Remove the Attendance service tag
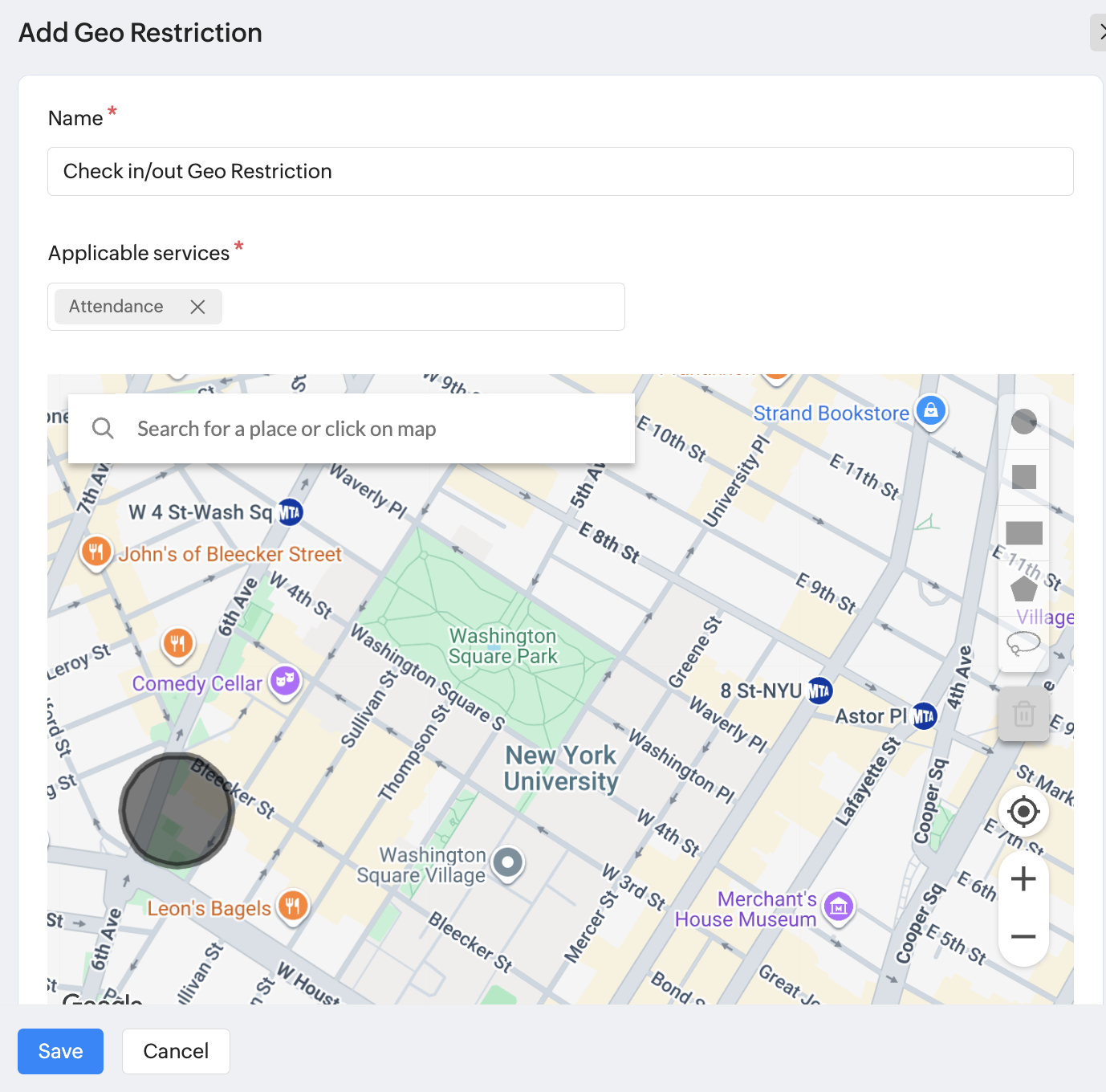The image size is (1106, 1092). coord(197,307)
